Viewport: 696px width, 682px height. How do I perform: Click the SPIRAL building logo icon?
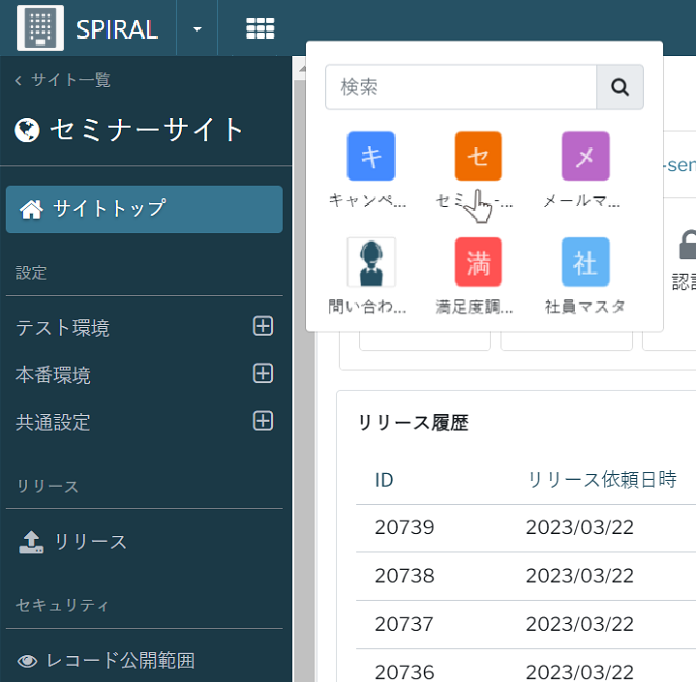coord(40,28)
